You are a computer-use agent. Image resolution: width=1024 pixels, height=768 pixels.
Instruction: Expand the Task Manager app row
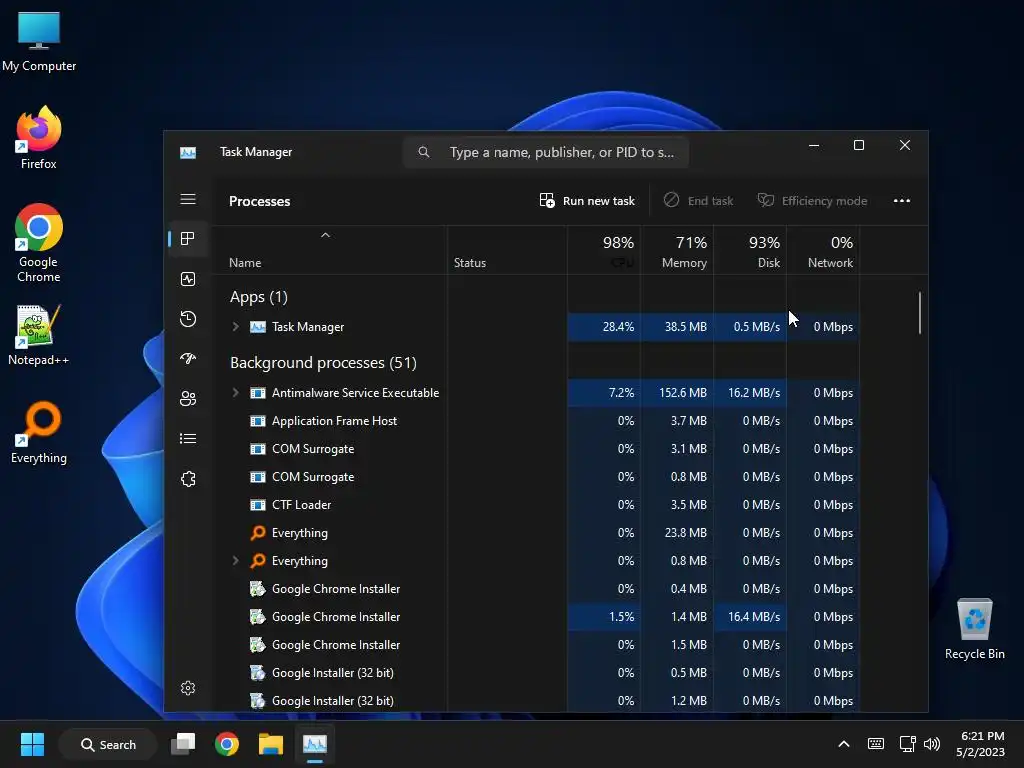click(x=236, y=327)
